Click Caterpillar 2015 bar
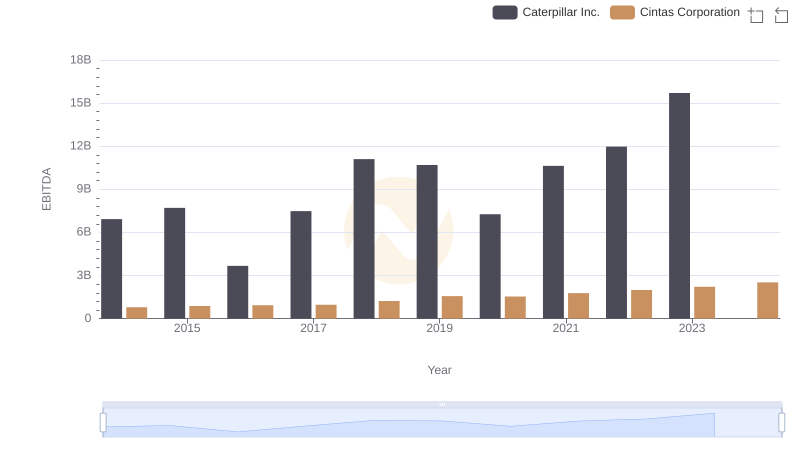The width and height of the screenshot is (800, 461). [x=174, y=263]
